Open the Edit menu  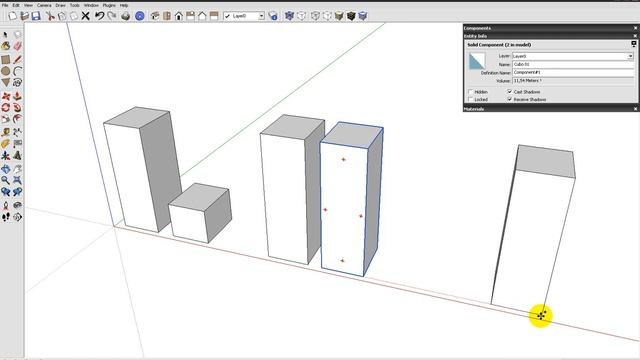16,5
